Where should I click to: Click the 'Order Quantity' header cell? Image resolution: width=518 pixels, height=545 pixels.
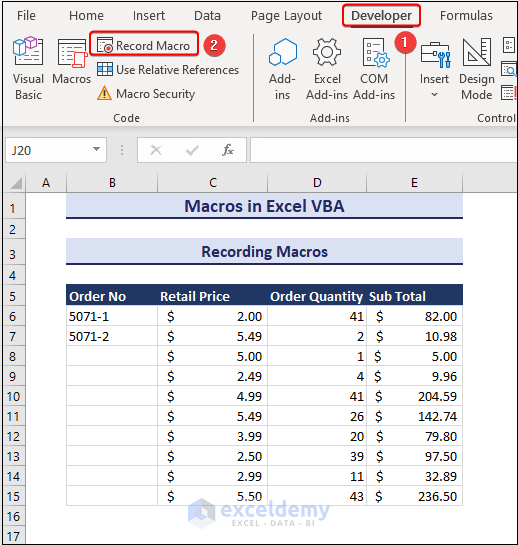coord(317,296)
